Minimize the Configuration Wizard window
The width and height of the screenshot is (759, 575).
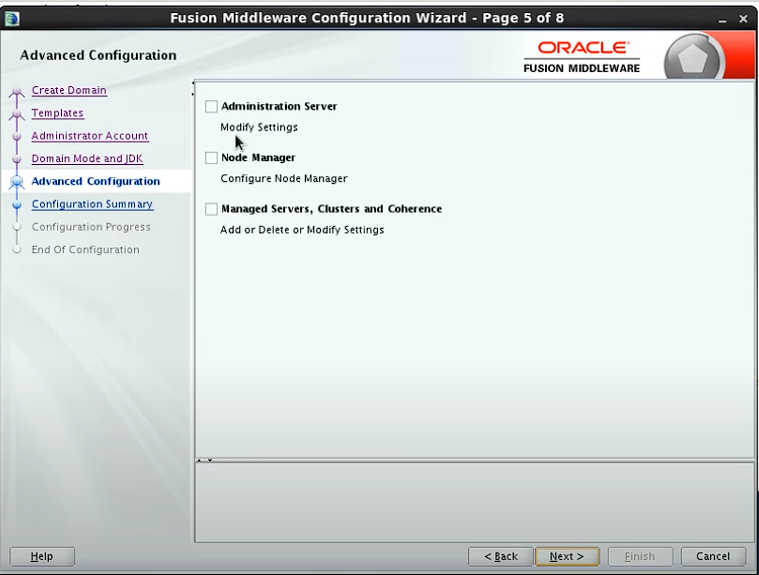[x=722, y=19]
